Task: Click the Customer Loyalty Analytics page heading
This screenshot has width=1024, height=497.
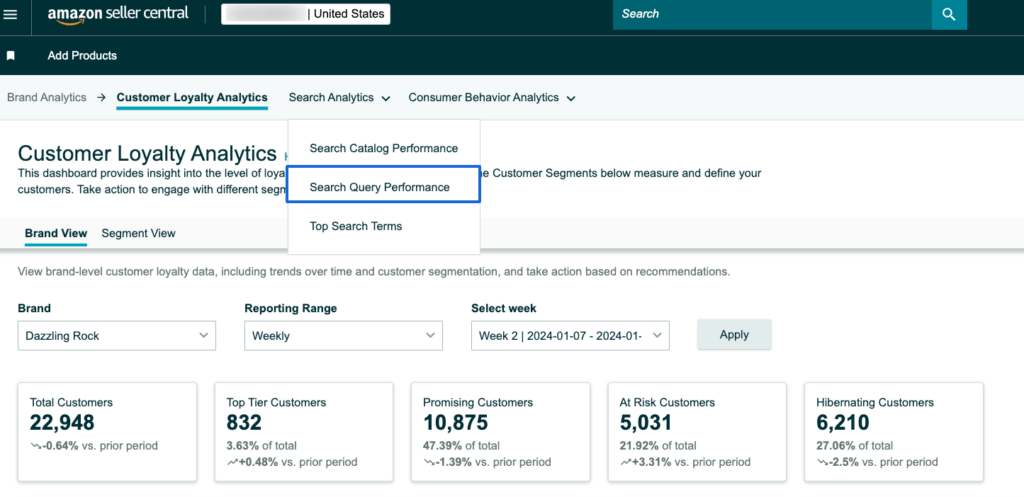Action: click(x=148, y=153)
